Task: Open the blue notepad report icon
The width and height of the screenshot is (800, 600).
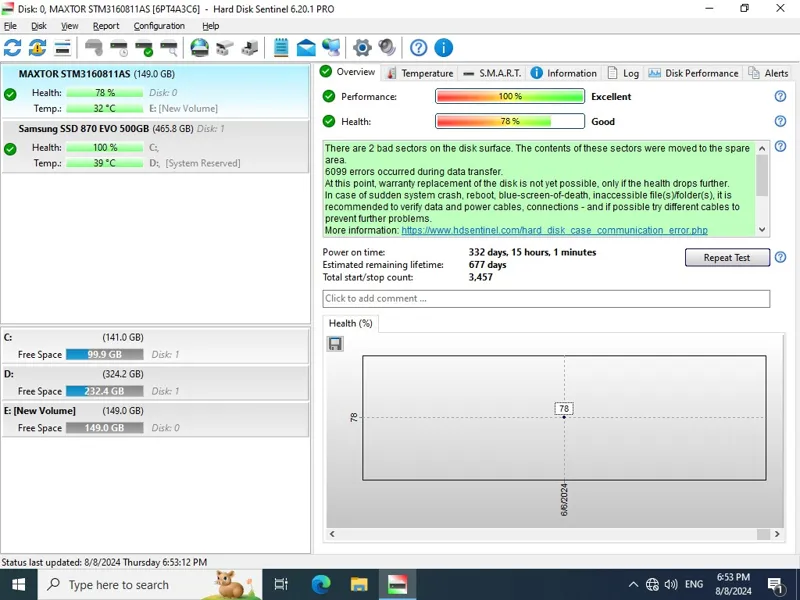Action: [281, 48]
